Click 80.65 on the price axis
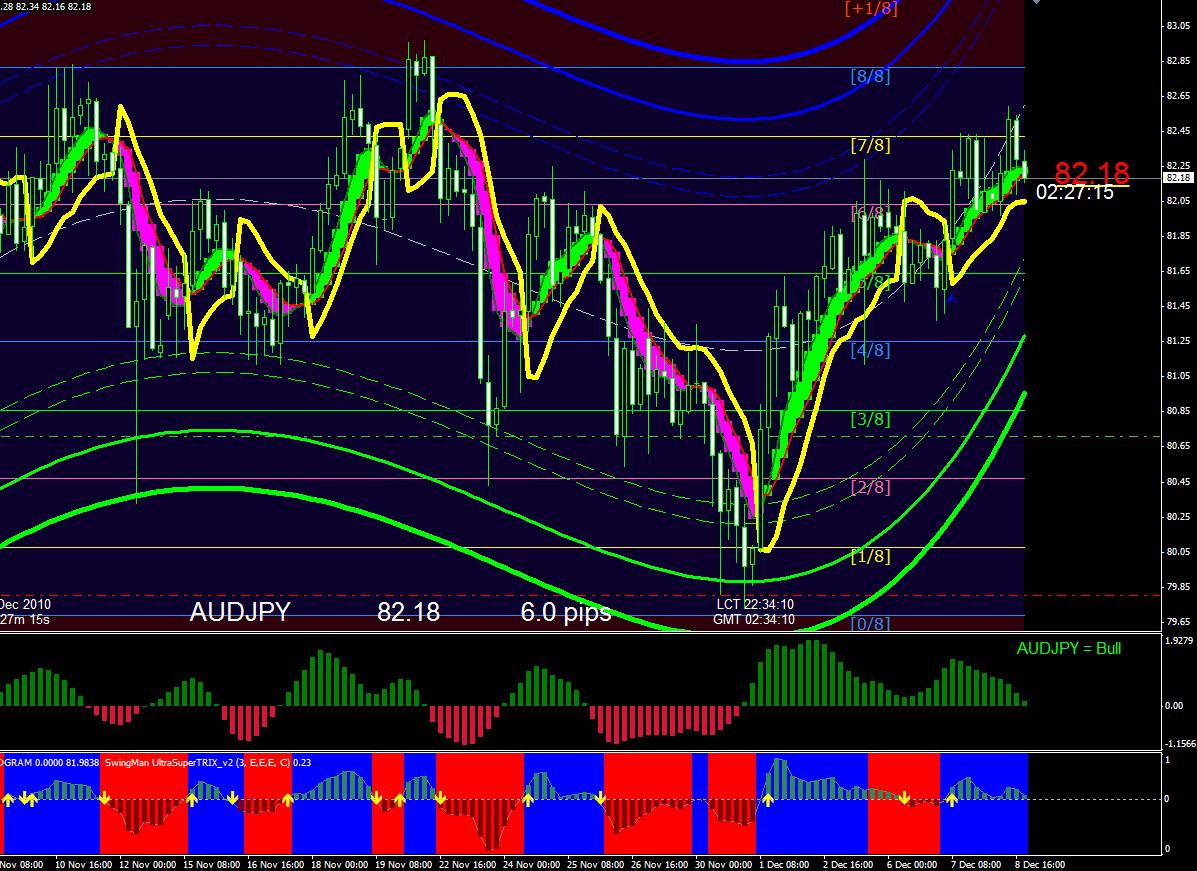1197x871 pixels. coord(1178,447)
